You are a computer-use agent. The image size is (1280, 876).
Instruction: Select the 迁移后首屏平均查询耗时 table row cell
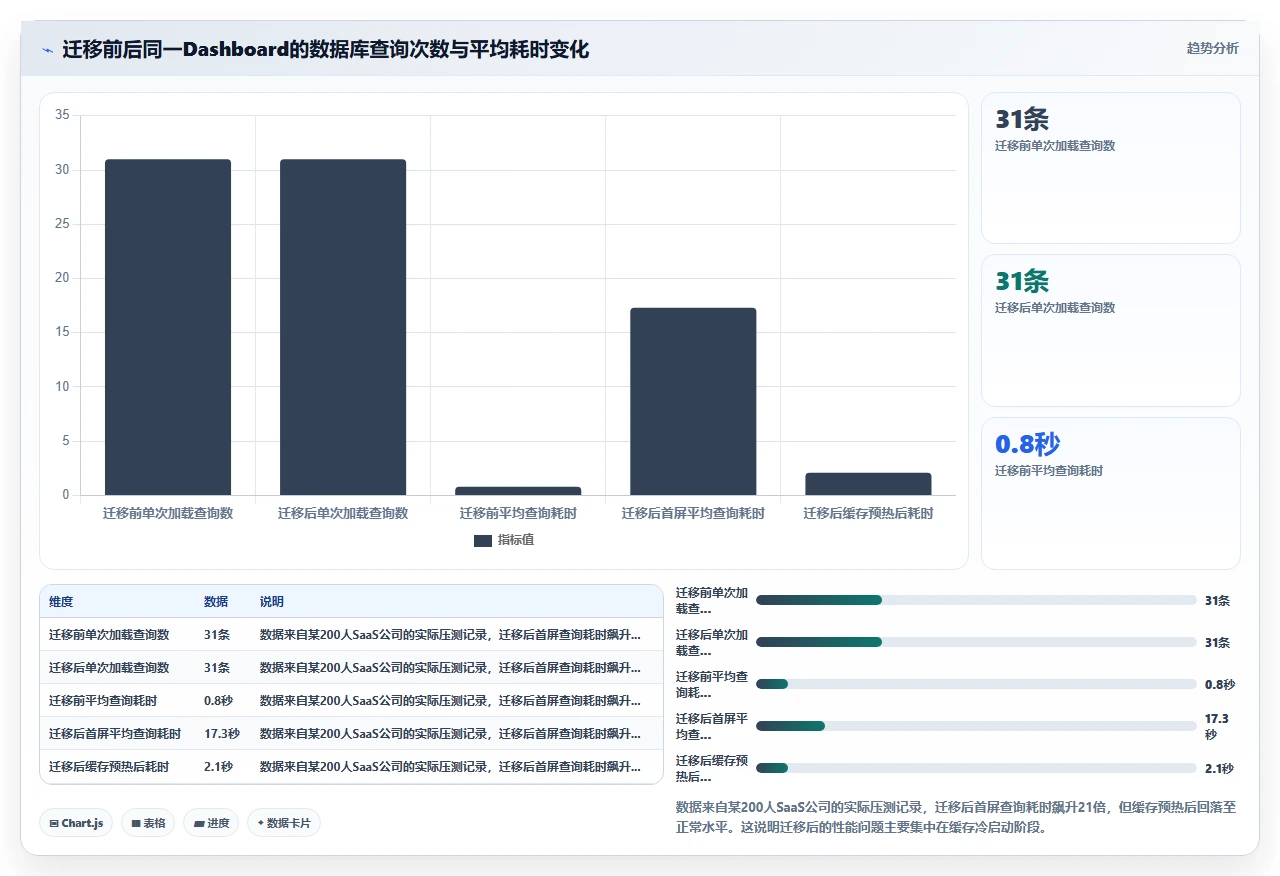point(115,734)
